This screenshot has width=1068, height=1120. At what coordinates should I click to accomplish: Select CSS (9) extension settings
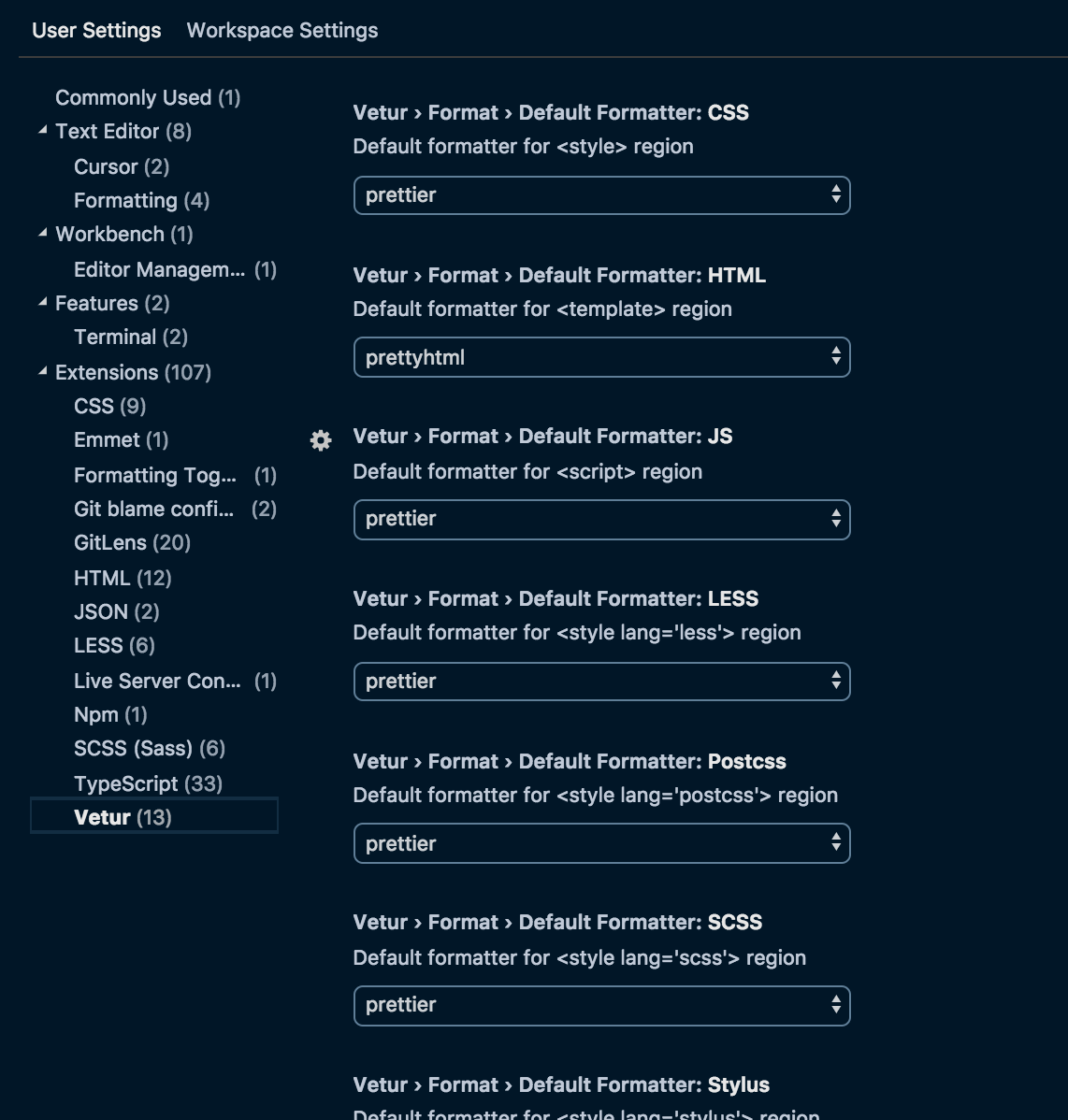click(x=110, y=407)
